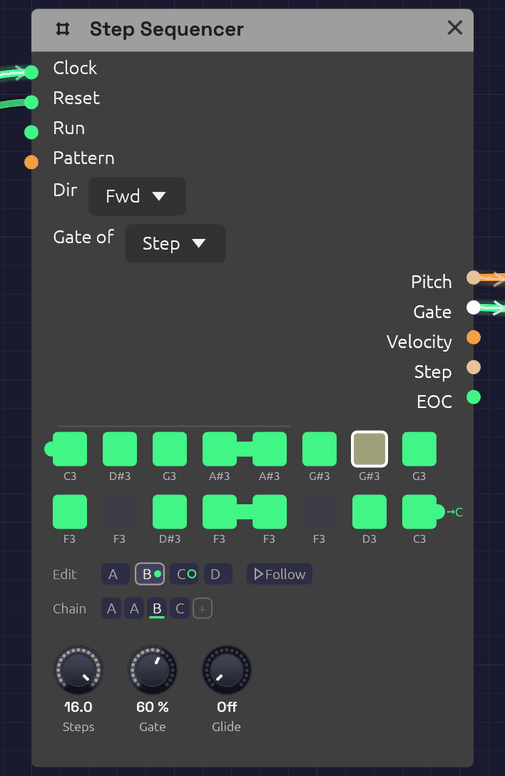Toggle first-row step pad labeled D#3

[x=120, y=449]
